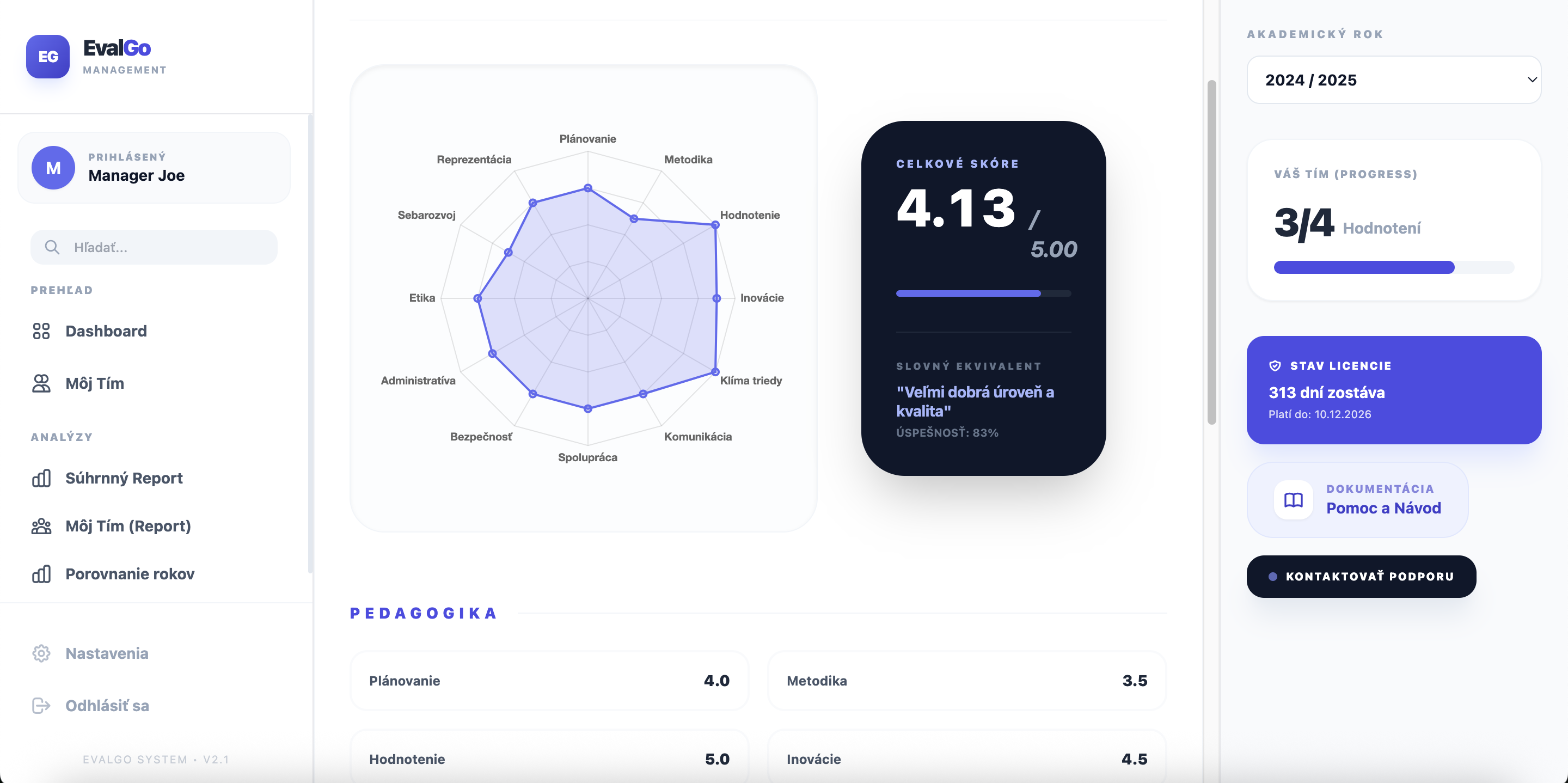Click the Hodnotenie 5.0 score card
Screen dimensions: 1568x783
[548, 758]
